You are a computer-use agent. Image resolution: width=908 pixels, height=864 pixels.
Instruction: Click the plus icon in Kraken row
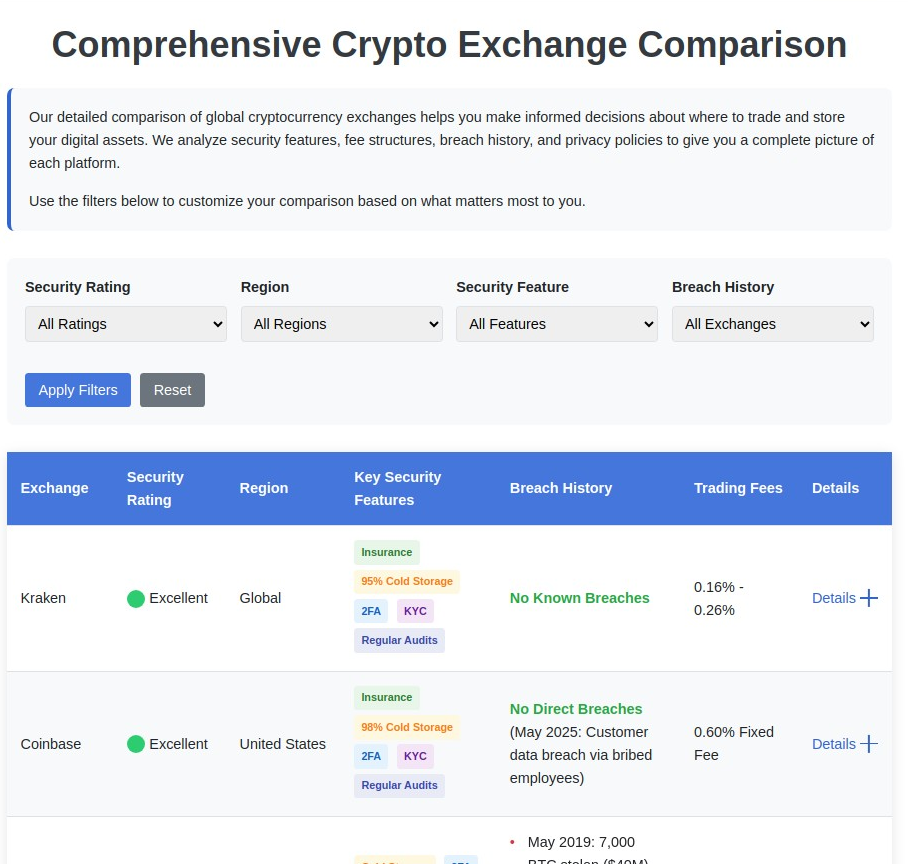869,598
